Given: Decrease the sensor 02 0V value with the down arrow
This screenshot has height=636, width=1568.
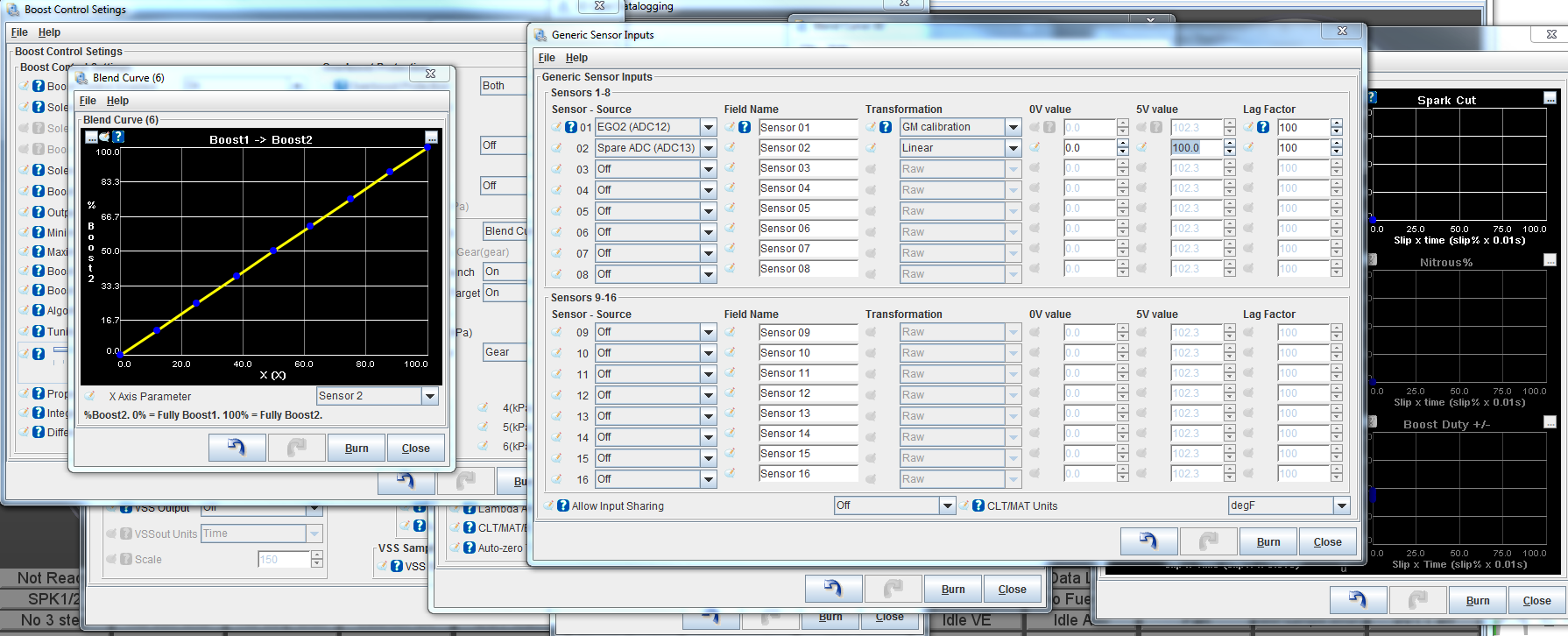Looking at the screenshot, I should [1123, 152].
